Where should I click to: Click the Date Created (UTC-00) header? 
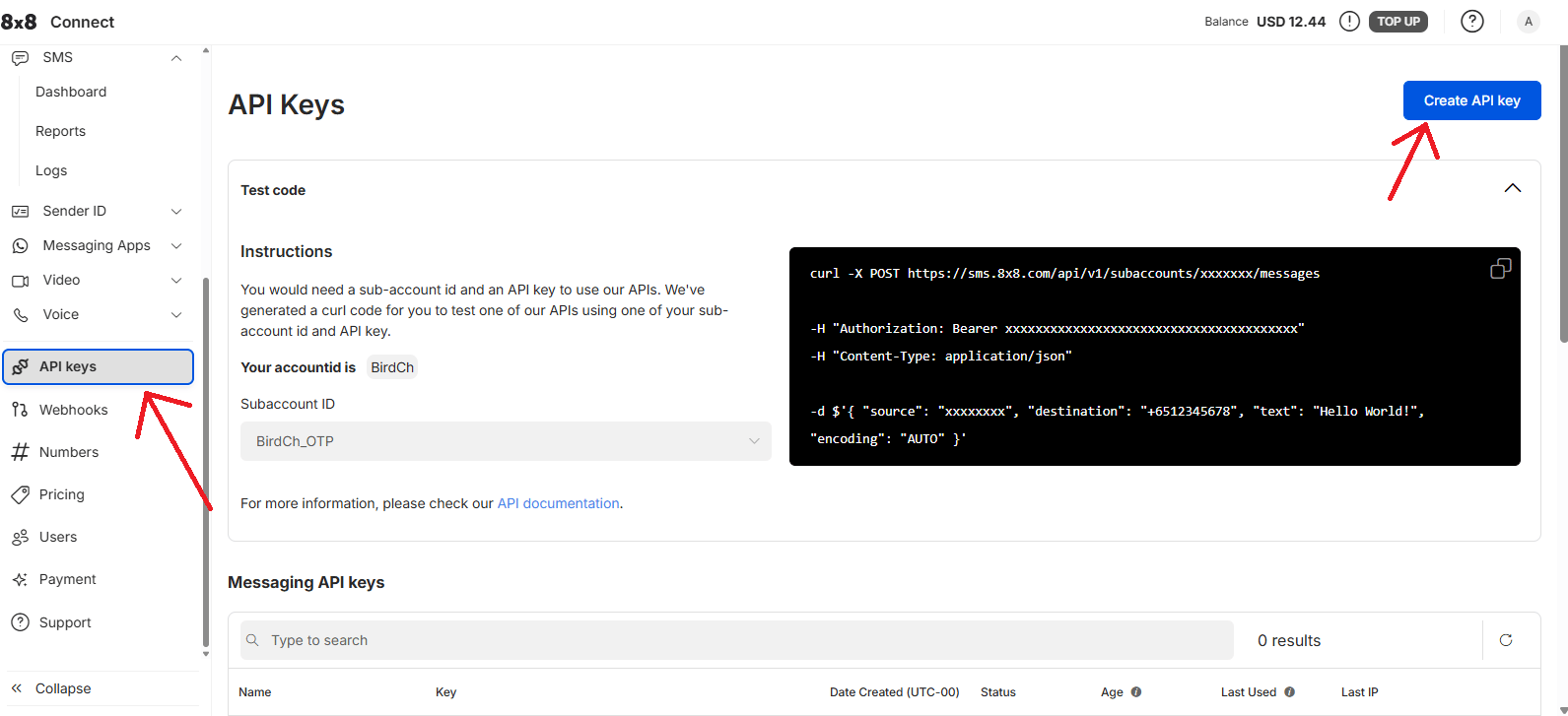pos(894,692)
